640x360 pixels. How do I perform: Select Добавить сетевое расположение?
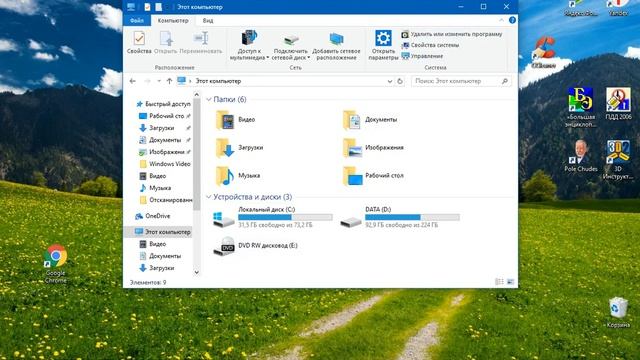click(x=336, y=46)
